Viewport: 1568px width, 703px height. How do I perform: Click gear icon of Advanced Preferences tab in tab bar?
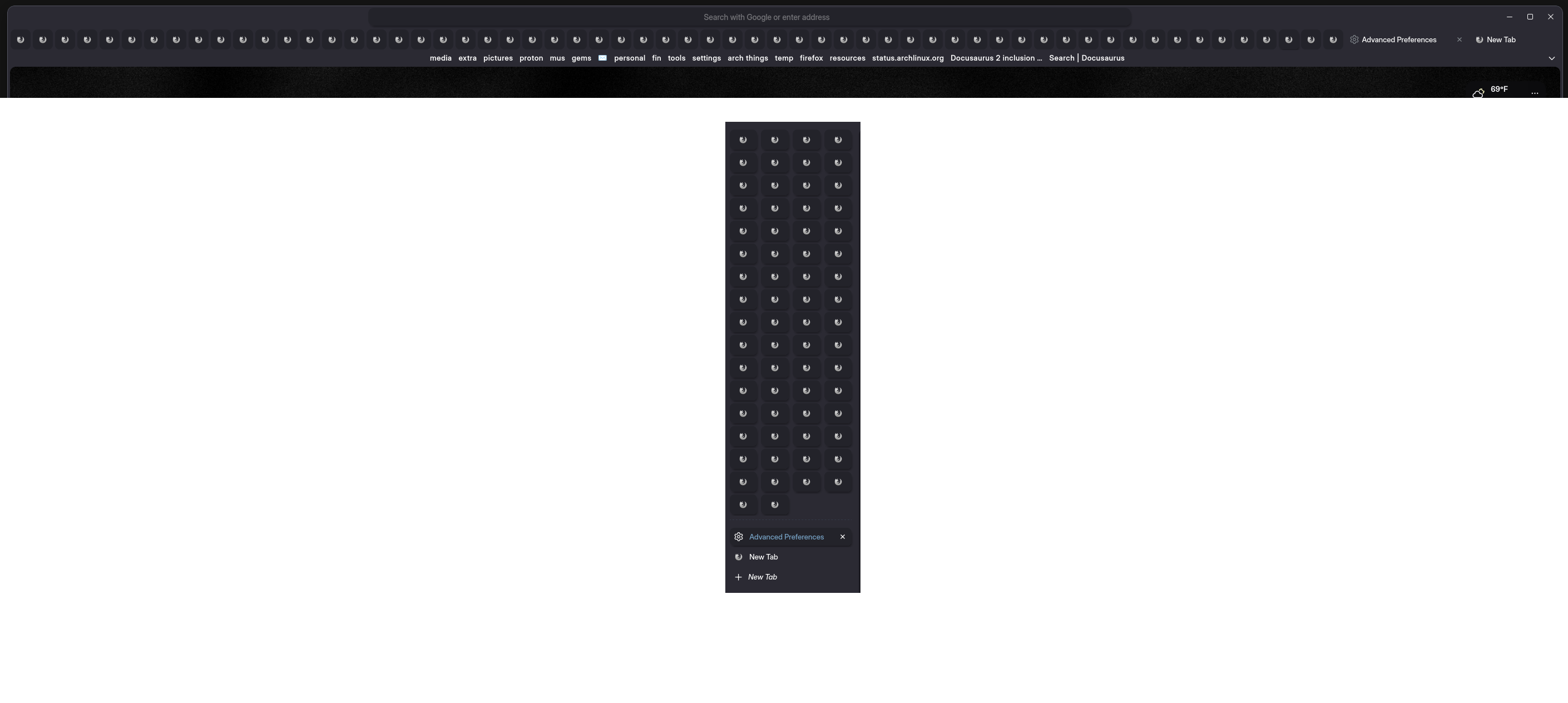[x=1354, y=39]
